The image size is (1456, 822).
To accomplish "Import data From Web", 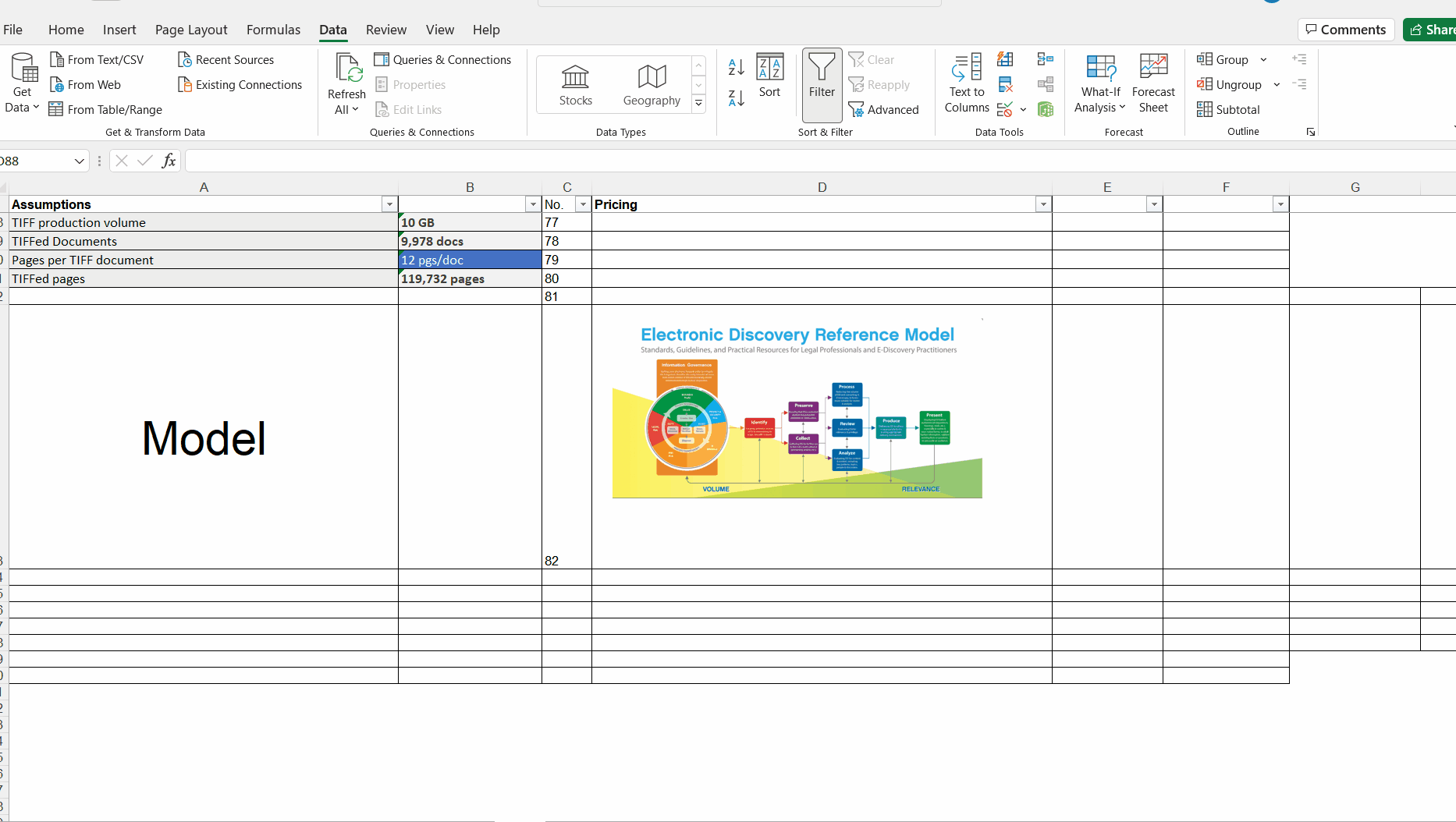I will [x=85, y=85].
